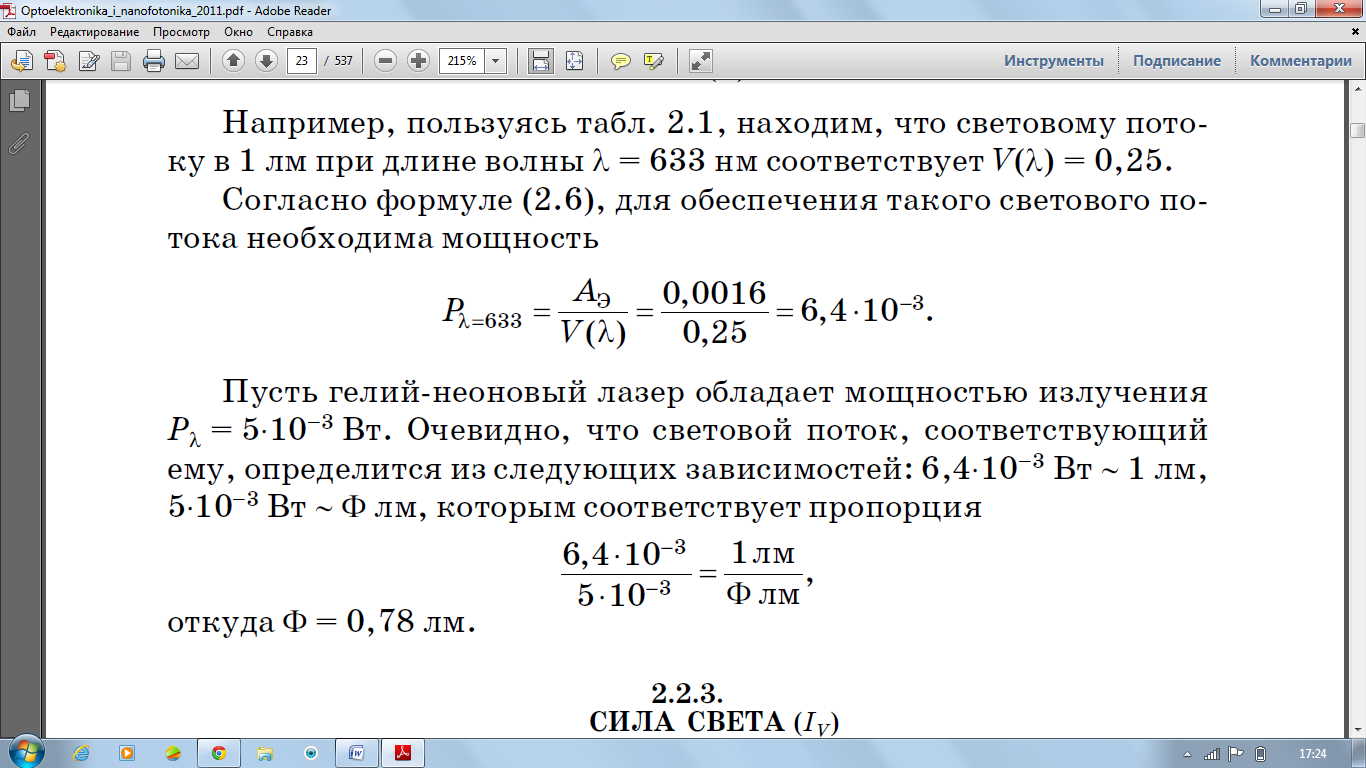Open the Просмотр menu

181,32
